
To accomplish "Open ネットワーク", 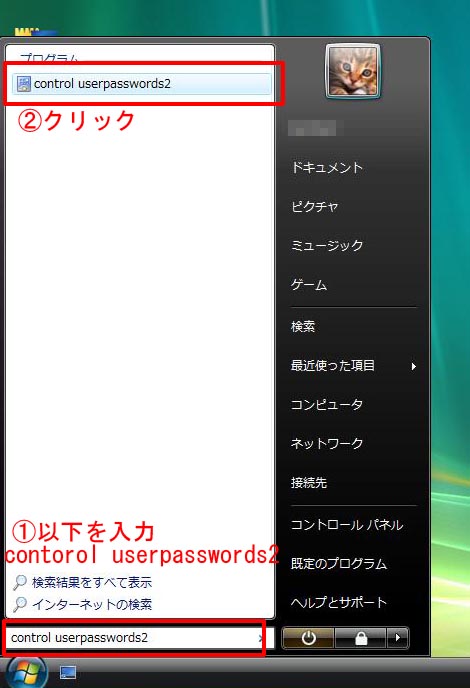I will tap(327, 444).
